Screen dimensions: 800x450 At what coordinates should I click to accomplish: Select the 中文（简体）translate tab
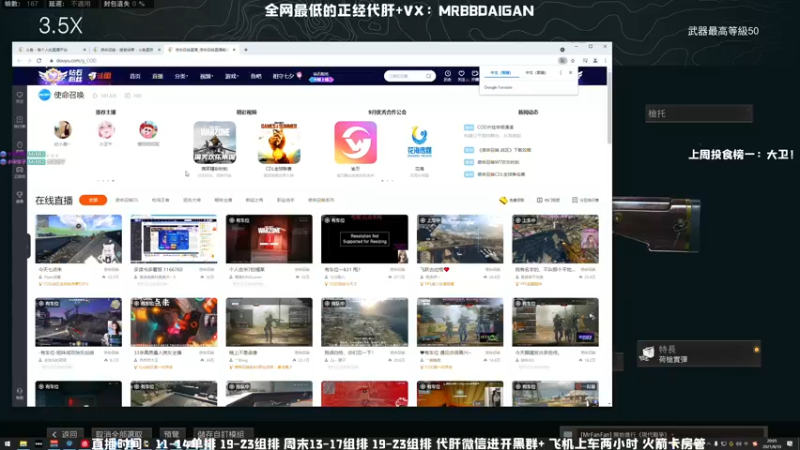point(501,72)
